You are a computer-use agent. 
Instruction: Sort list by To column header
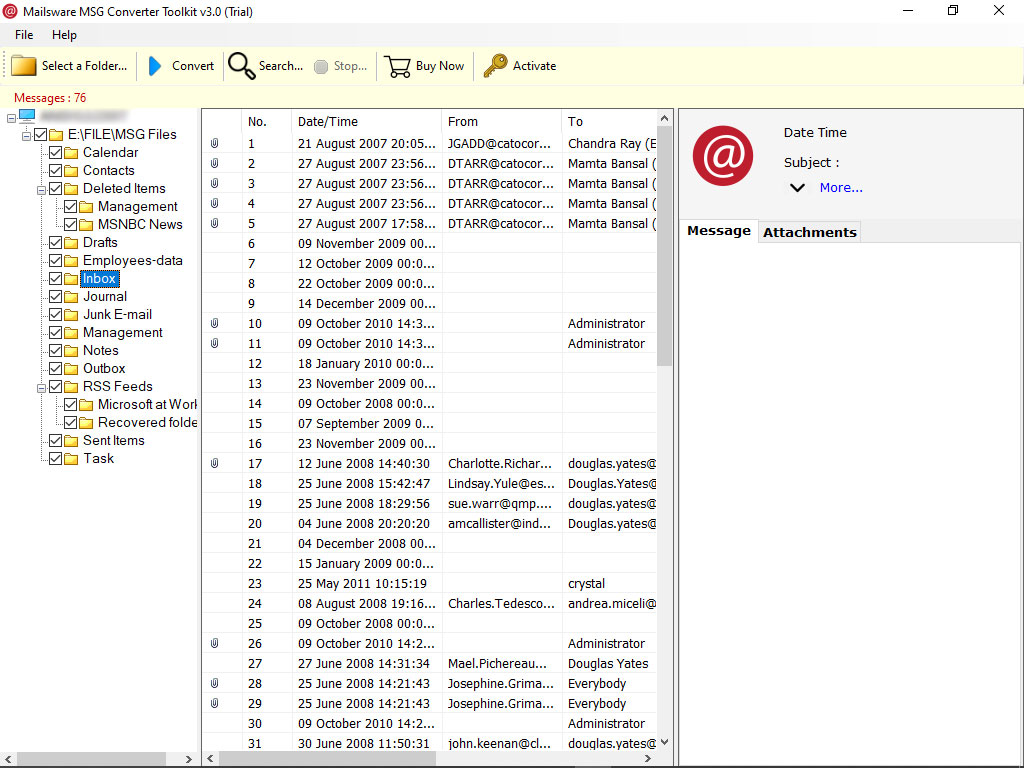pyautogui.click(x=609, y=121)
